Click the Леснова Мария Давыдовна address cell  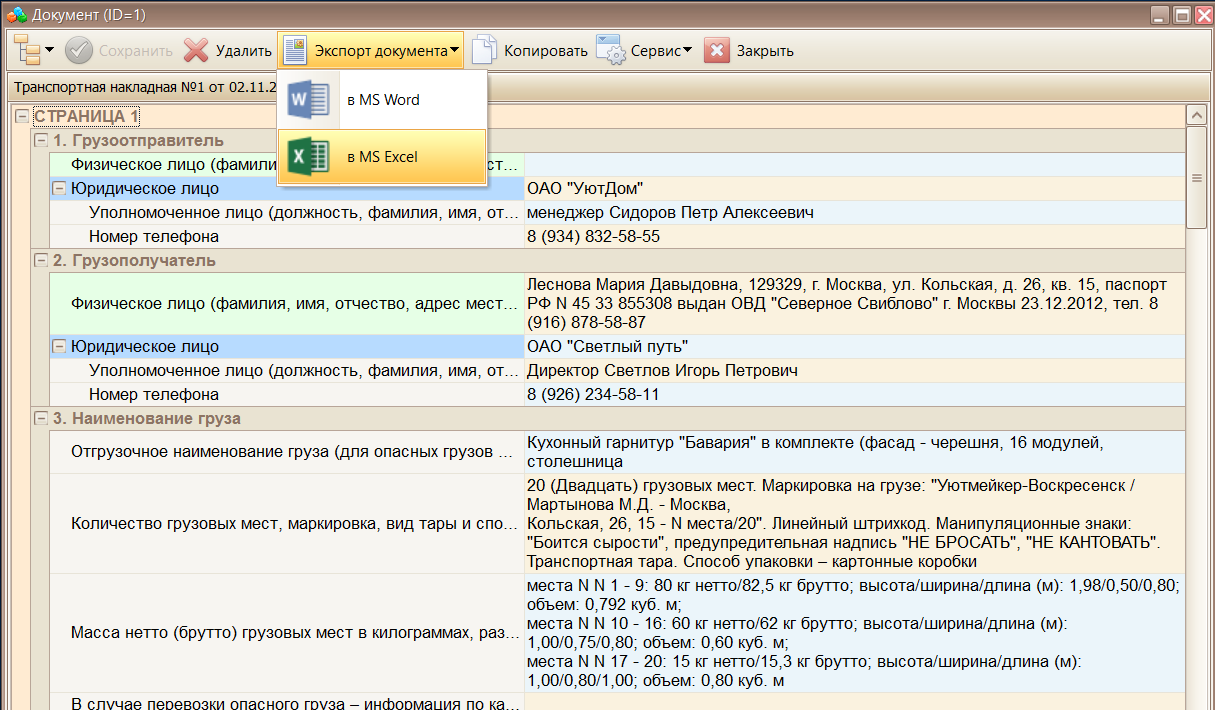pyautogui.click(x=854, y=303)
